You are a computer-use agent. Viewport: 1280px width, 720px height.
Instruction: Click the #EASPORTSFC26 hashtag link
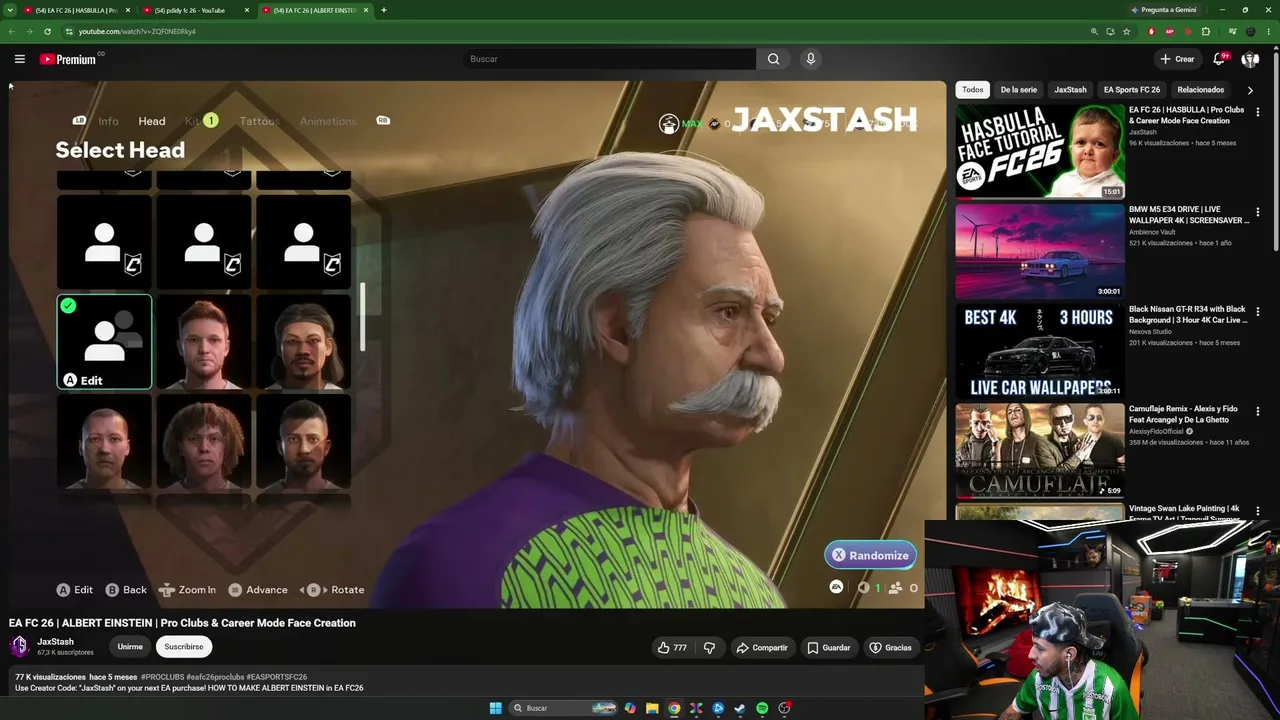click(x=277, y=677)
